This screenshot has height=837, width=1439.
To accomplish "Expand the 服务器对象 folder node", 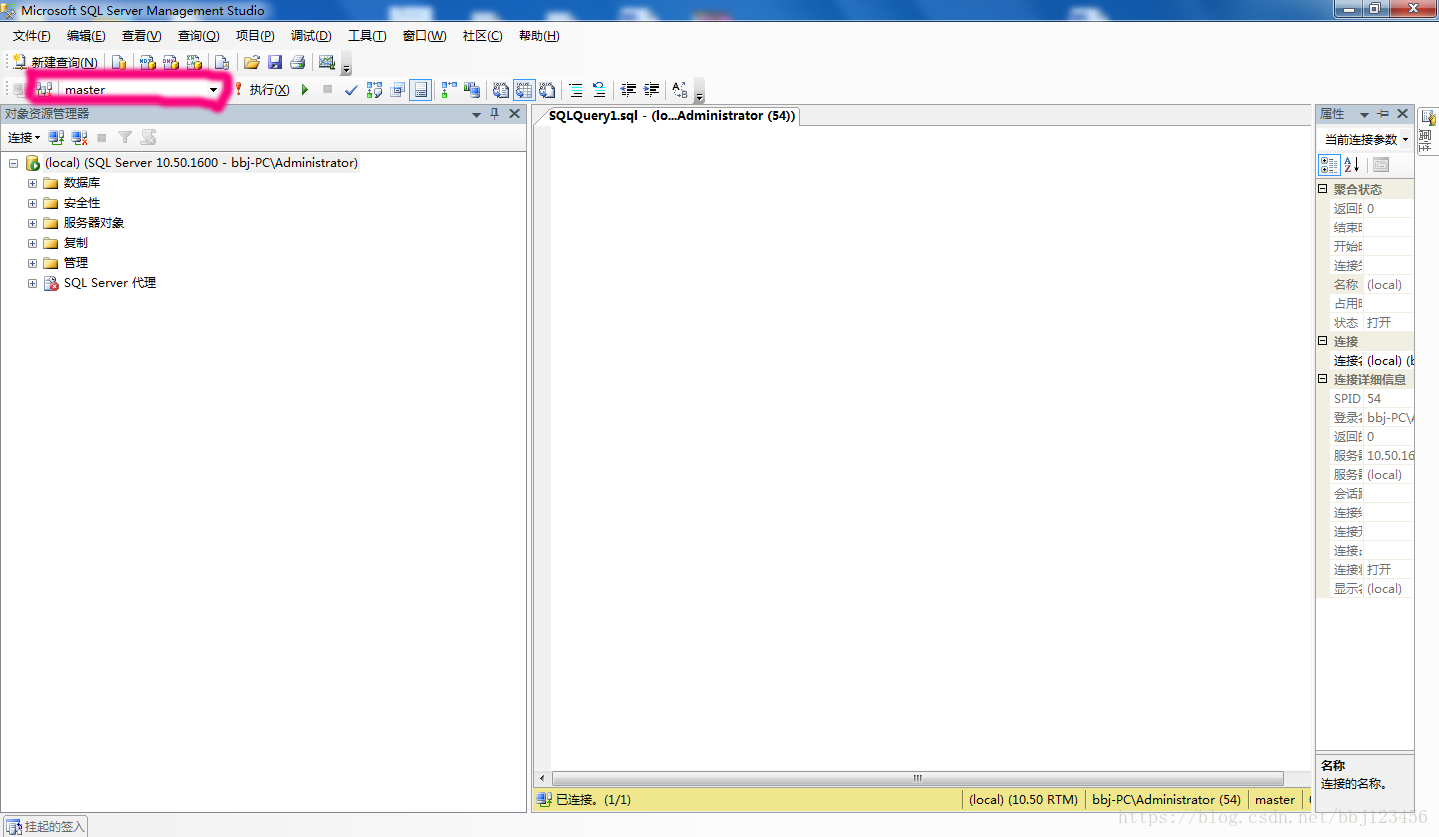I will [32, 223].
